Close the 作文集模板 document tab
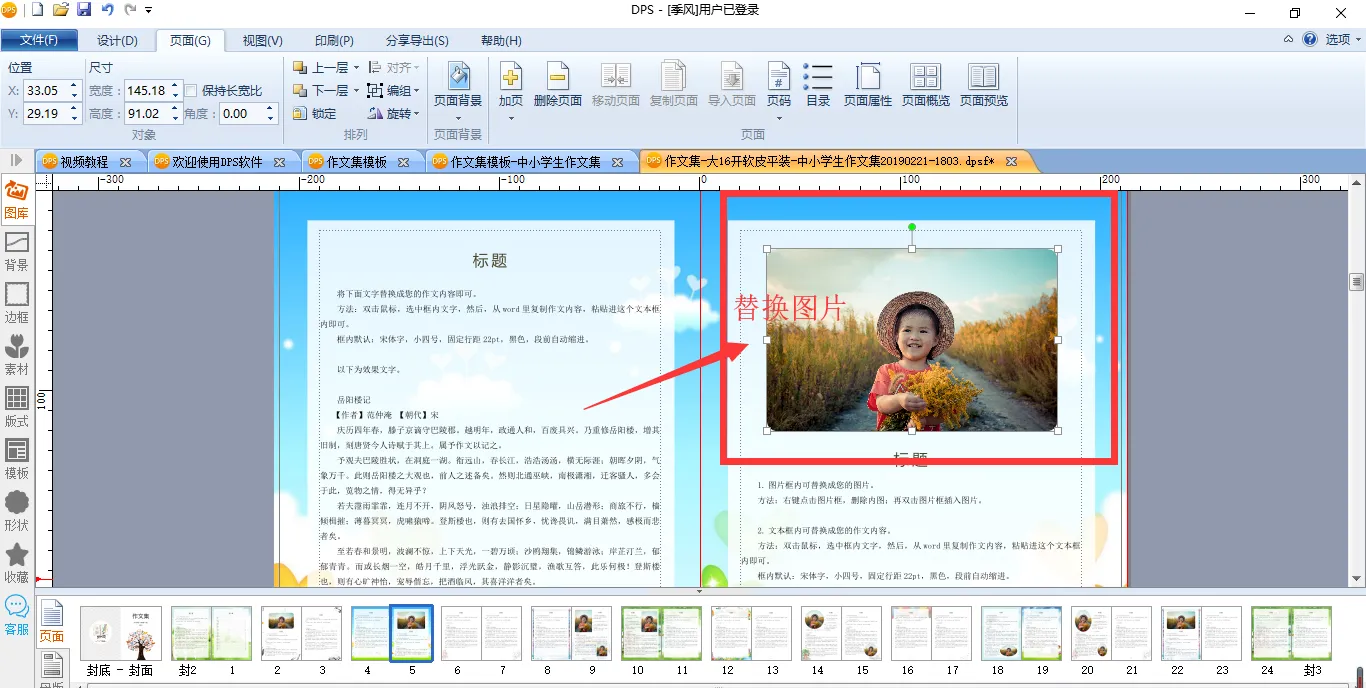This screenshot has height=688, width=1366. 404,162
